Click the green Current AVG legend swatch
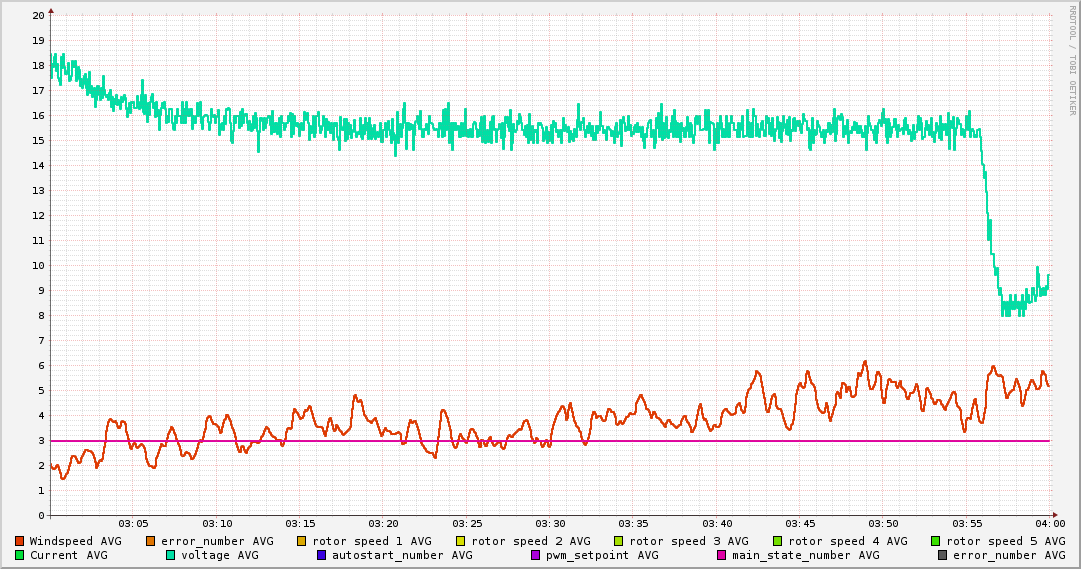Viewport: 1081px width, 569px height. tap(20, 555)
